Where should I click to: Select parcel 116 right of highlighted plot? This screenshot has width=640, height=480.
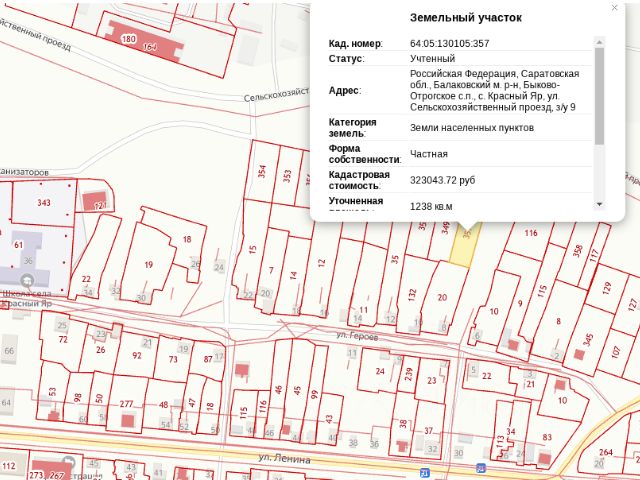click(x=531, y=233)
